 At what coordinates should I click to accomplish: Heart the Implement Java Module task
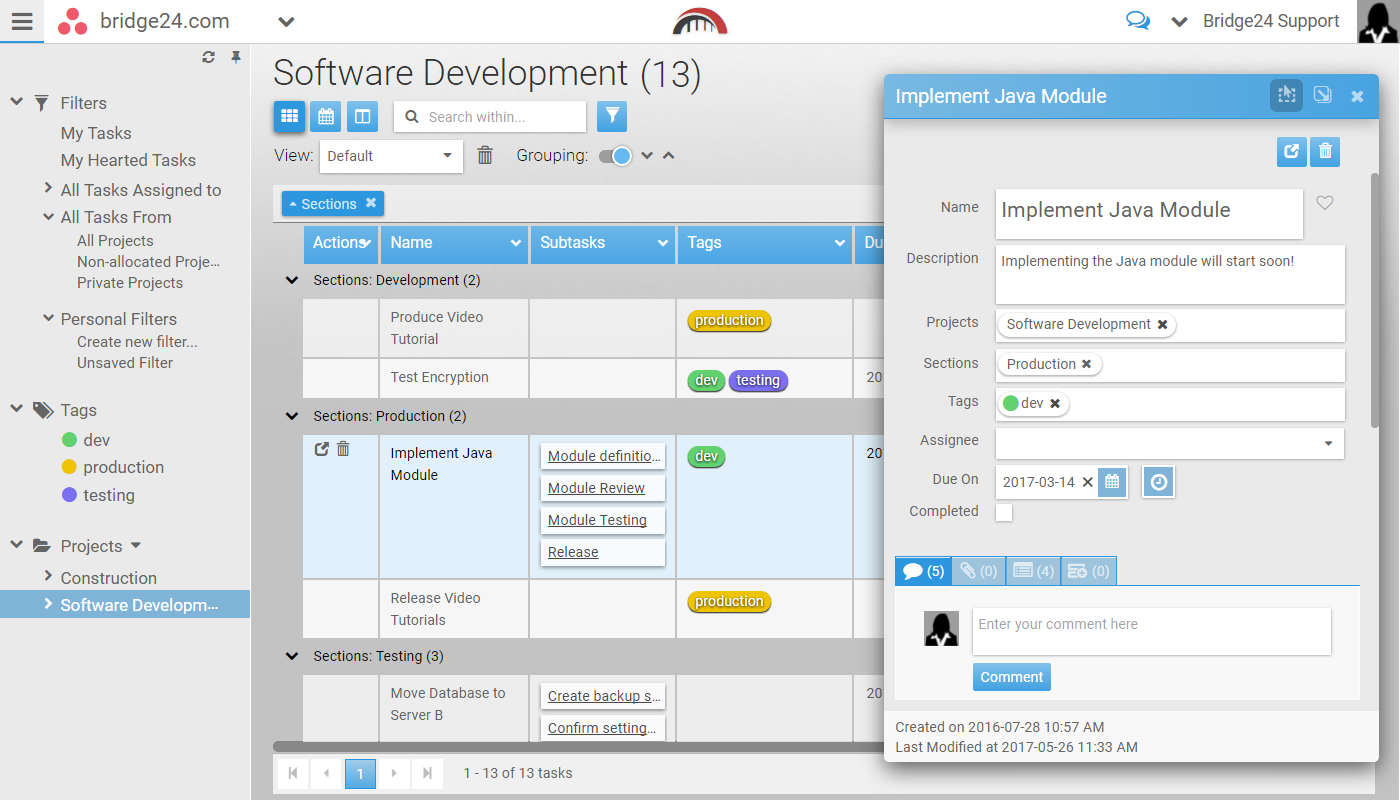pyautogui.click(x=1325, y=203)
